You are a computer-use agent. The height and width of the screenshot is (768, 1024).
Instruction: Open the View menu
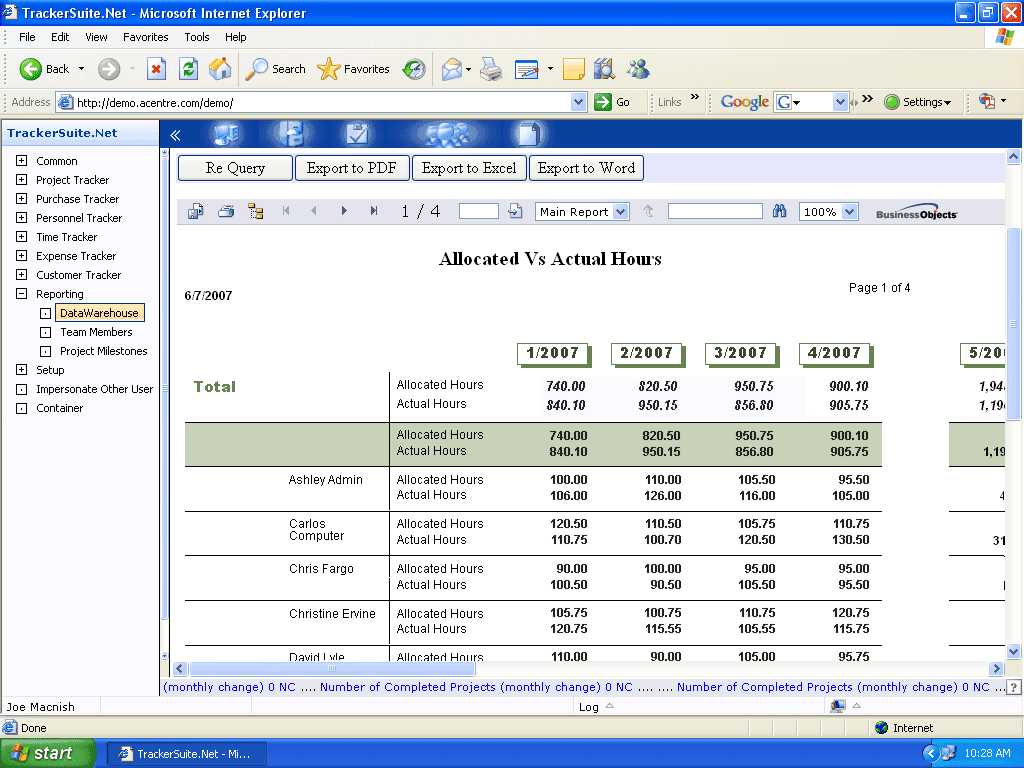[96, 37]
